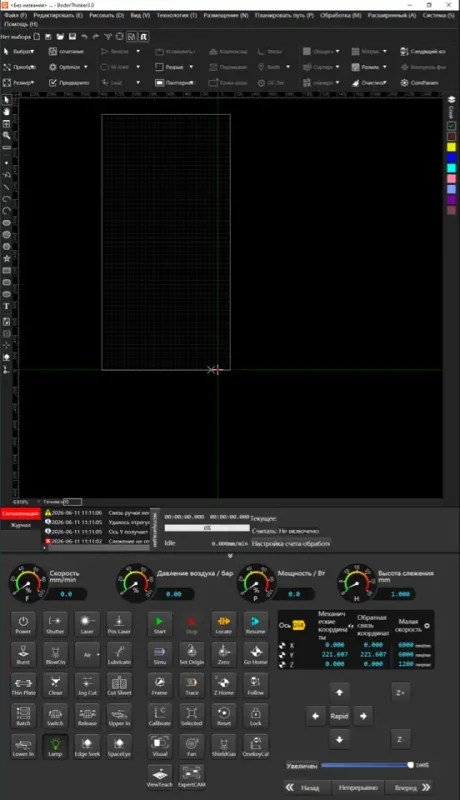Click the Burst icon

point(23,655)
